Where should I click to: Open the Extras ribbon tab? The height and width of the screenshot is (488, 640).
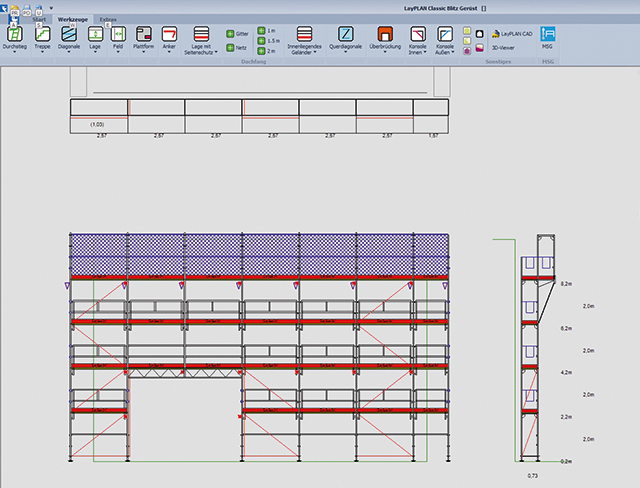(108, 19)
